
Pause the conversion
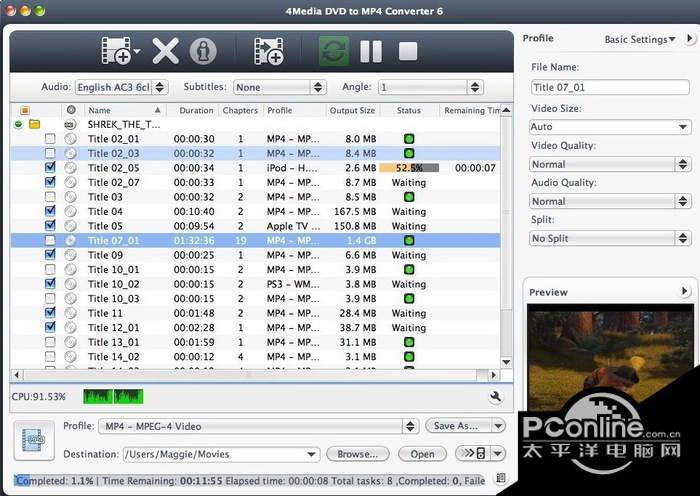(x=371, y=51)
